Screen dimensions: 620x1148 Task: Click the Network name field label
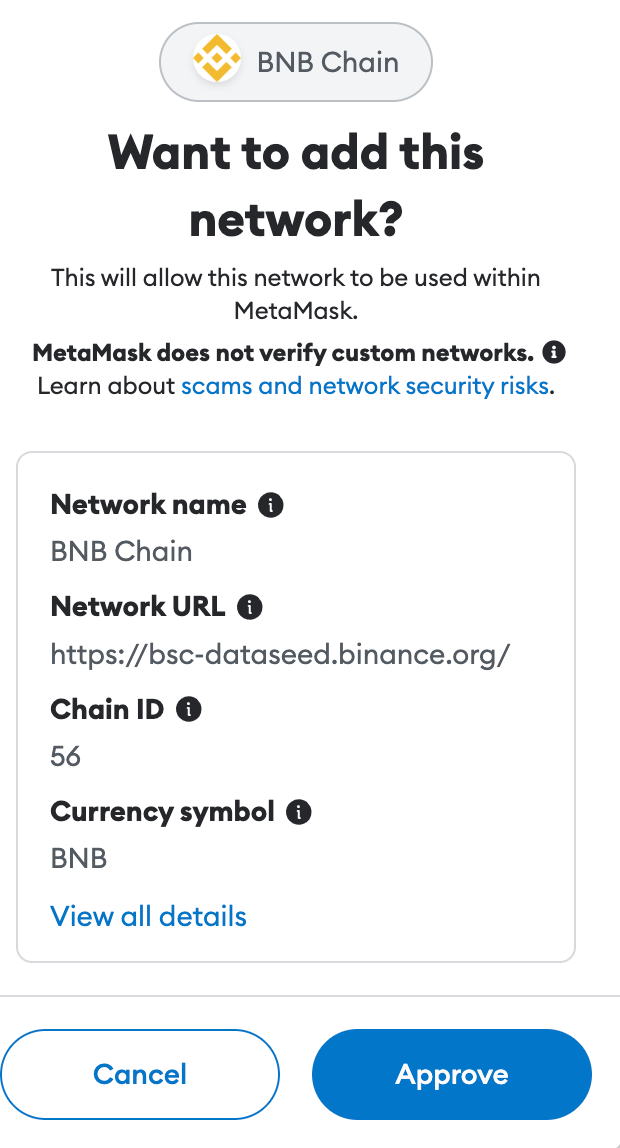[x=148, y=504]
